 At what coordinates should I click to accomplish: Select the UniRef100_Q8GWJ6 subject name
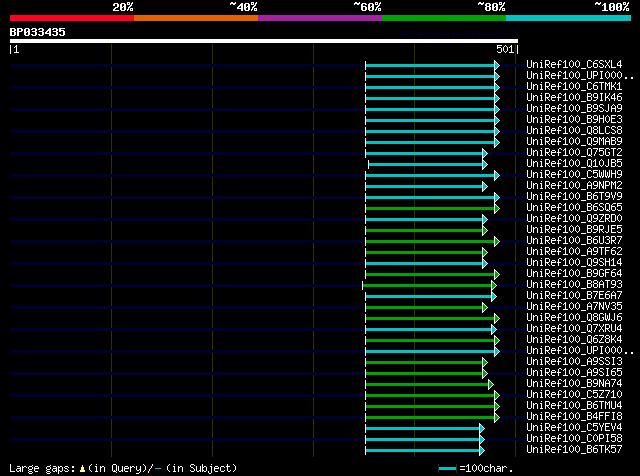coord(574,318)
